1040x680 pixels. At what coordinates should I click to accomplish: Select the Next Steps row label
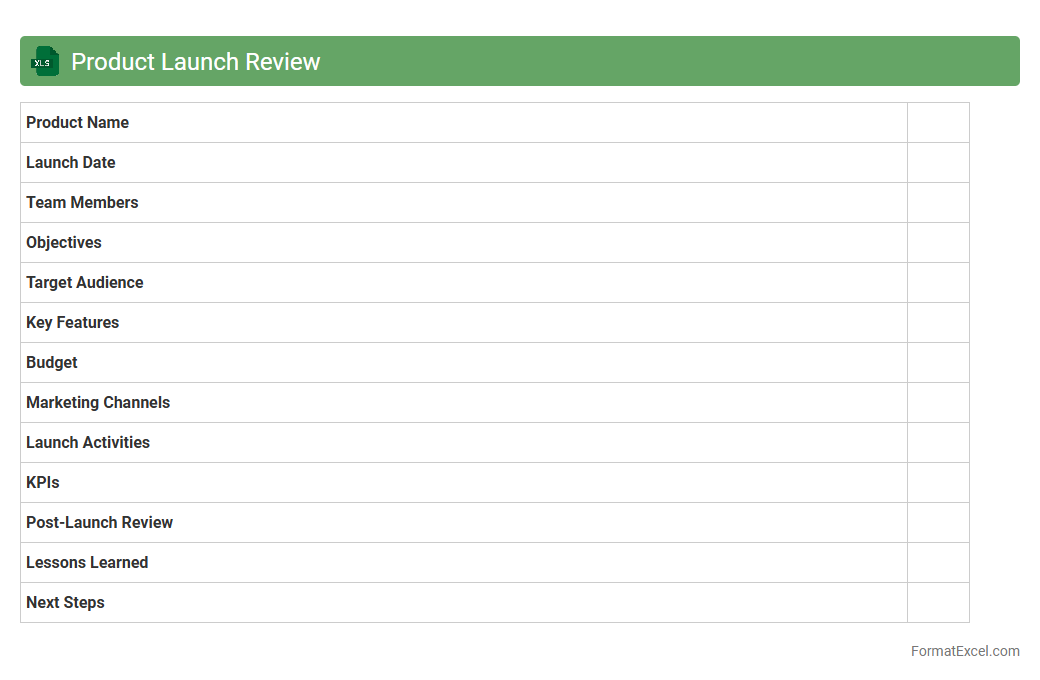pyautogui.click(x=65, y=603)
